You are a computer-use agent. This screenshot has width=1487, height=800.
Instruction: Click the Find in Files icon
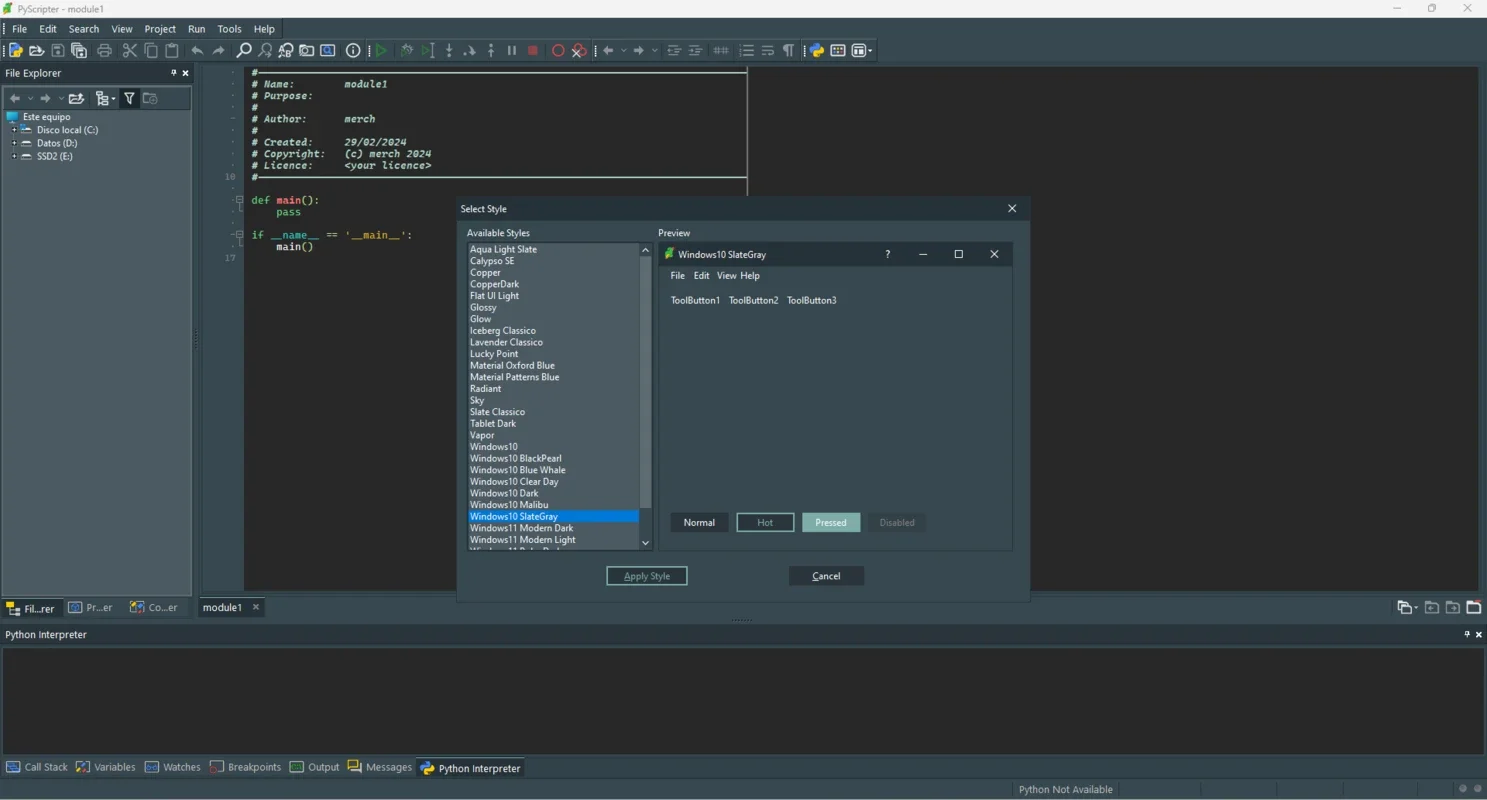307,51
